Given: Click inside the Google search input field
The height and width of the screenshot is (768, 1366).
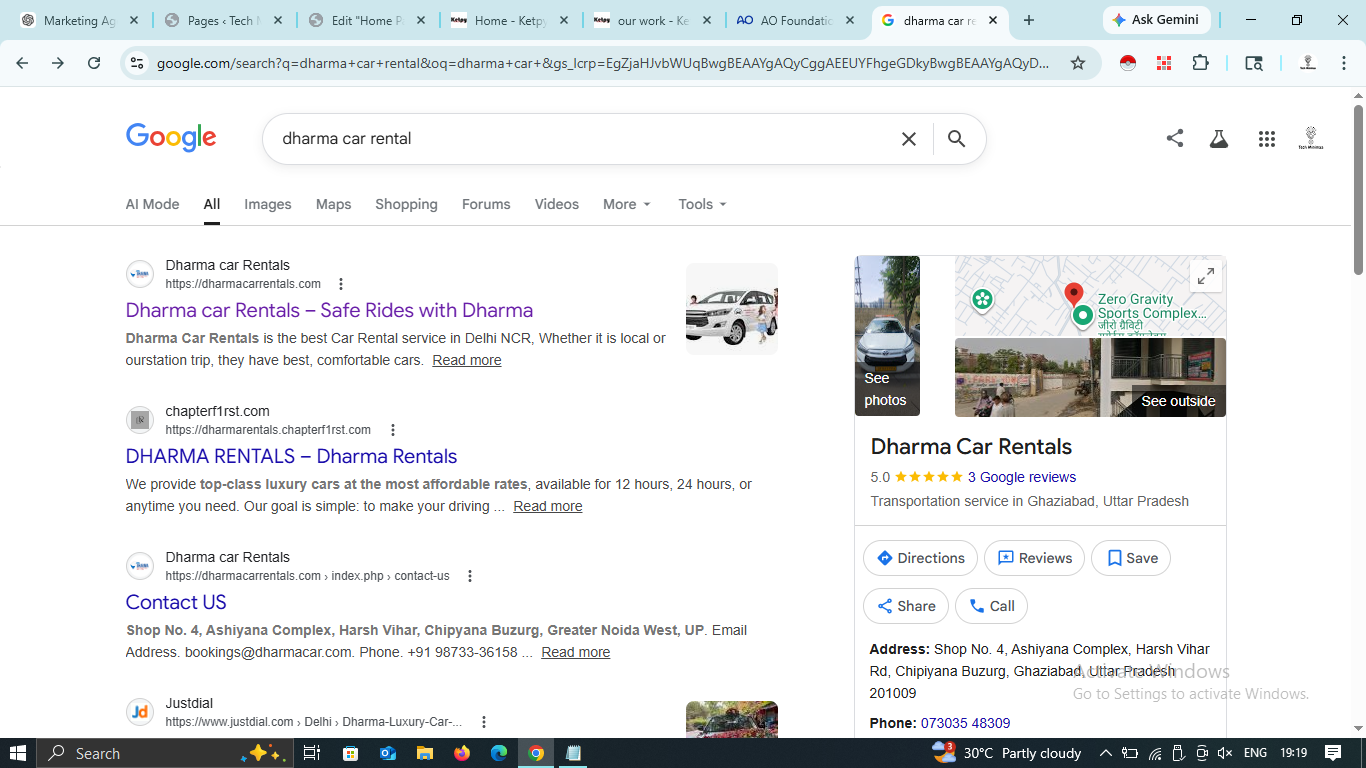Looking at the screenshot, I should (x=580, y=139).
